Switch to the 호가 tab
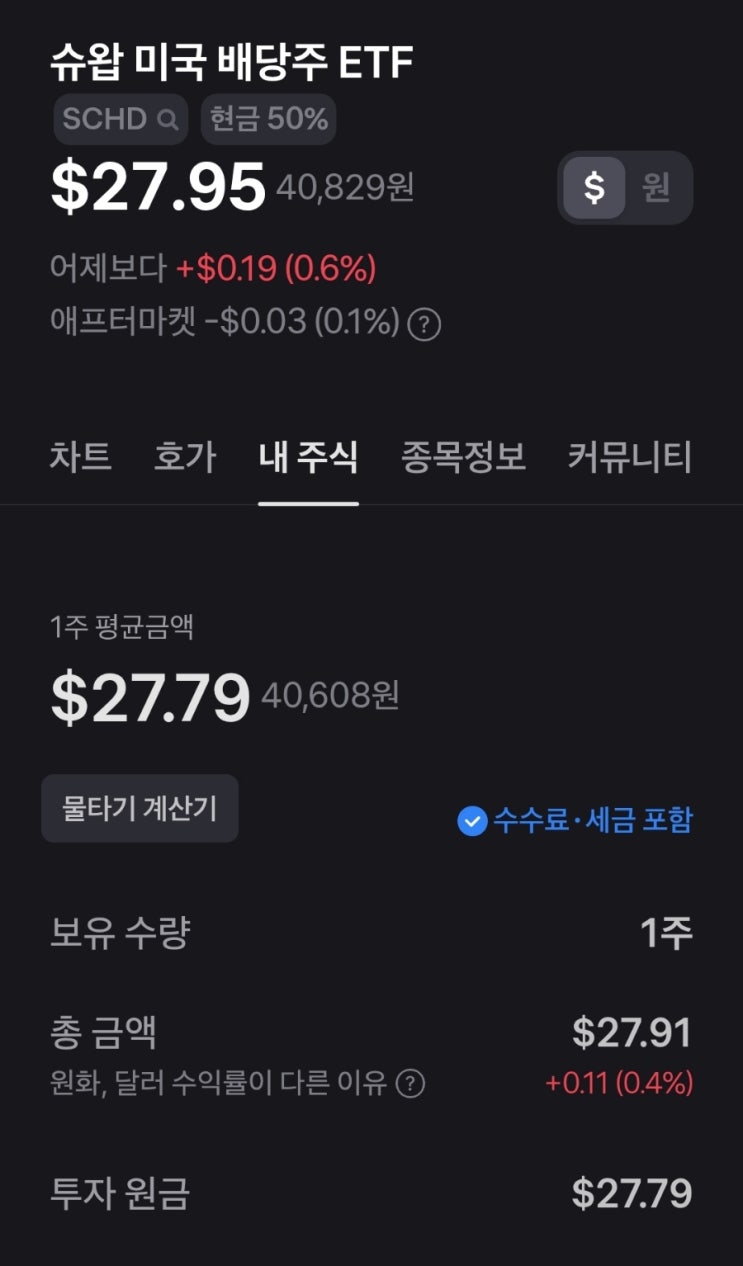This screenshot has width=743, height=1266. 185,457
